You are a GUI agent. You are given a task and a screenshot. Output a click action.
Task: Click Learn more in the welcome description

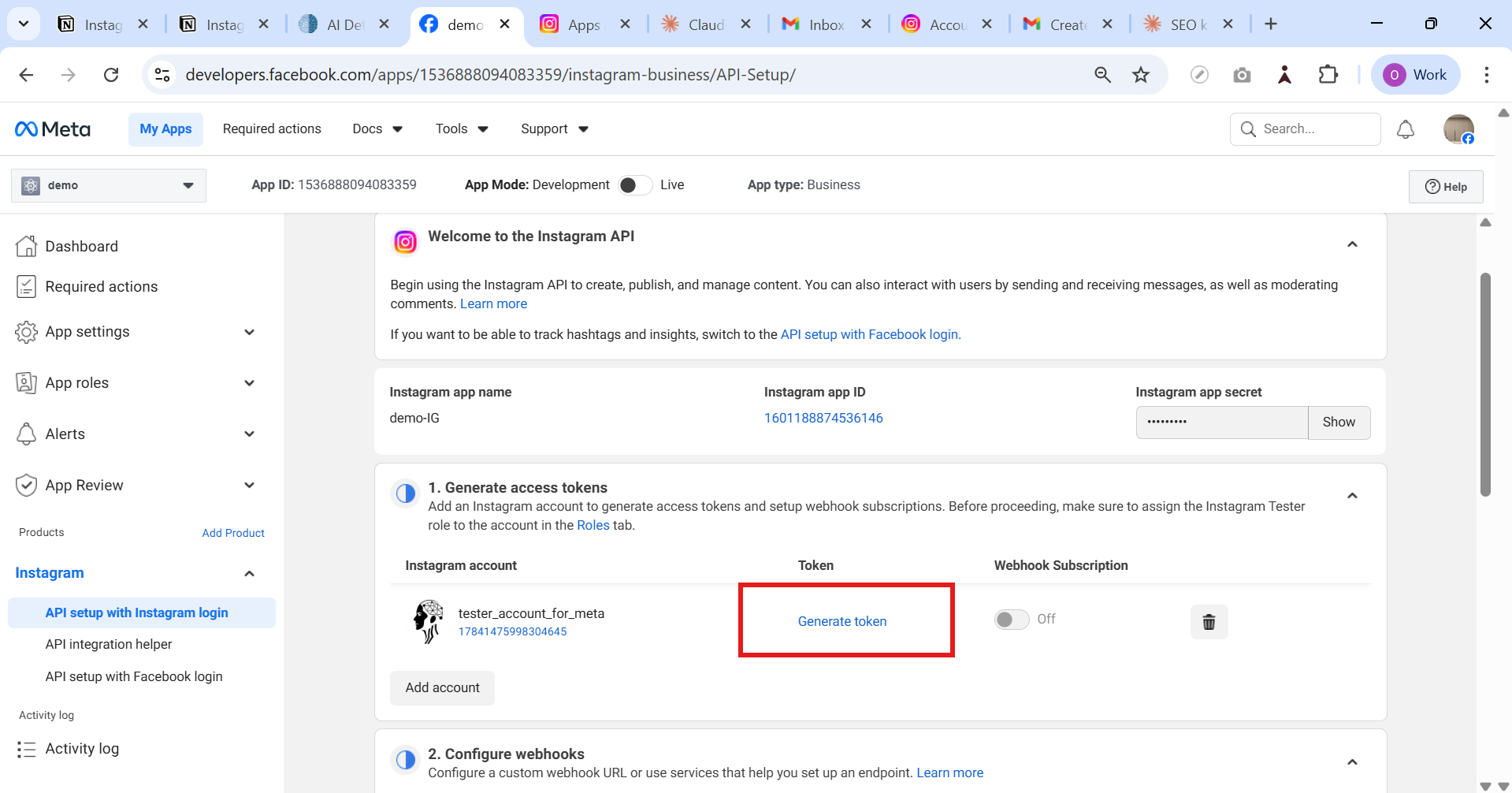coord(493,304)
